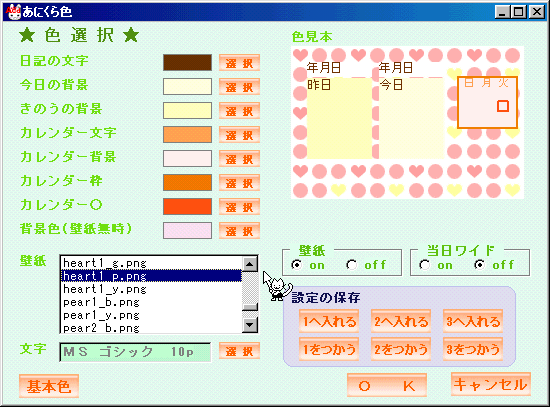The height and width of the screenshot is (407, 550).
Task: Click the O K button
Action: point(387,385)
